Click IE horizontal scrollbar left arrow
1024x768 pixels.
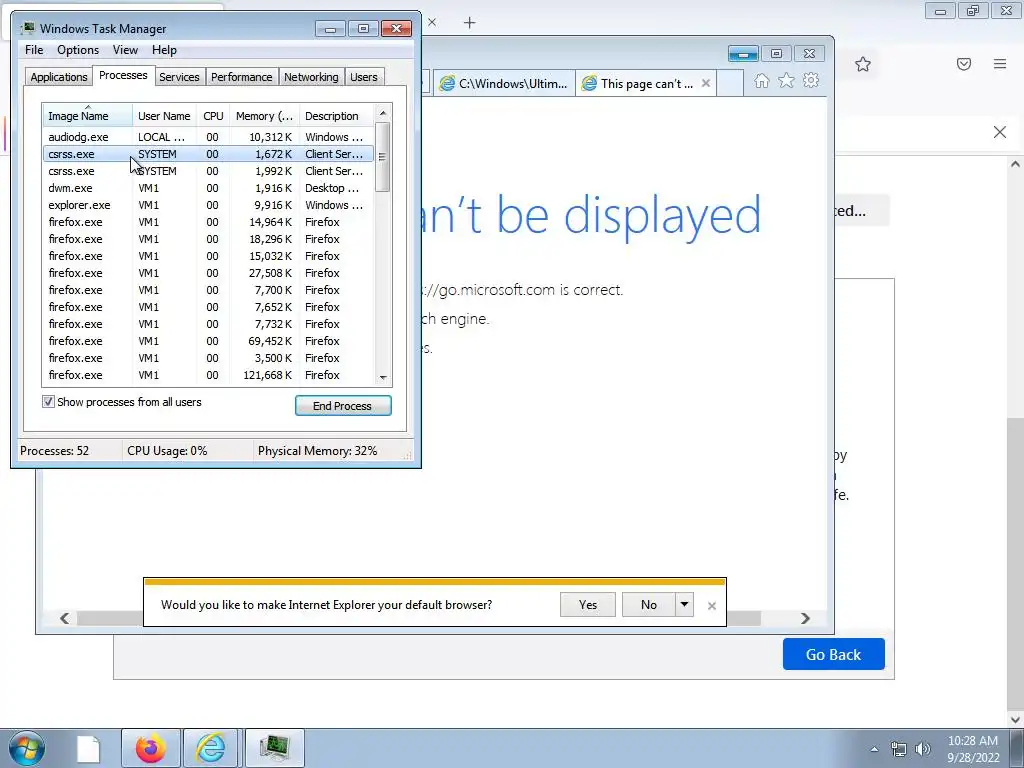point(64,618)
